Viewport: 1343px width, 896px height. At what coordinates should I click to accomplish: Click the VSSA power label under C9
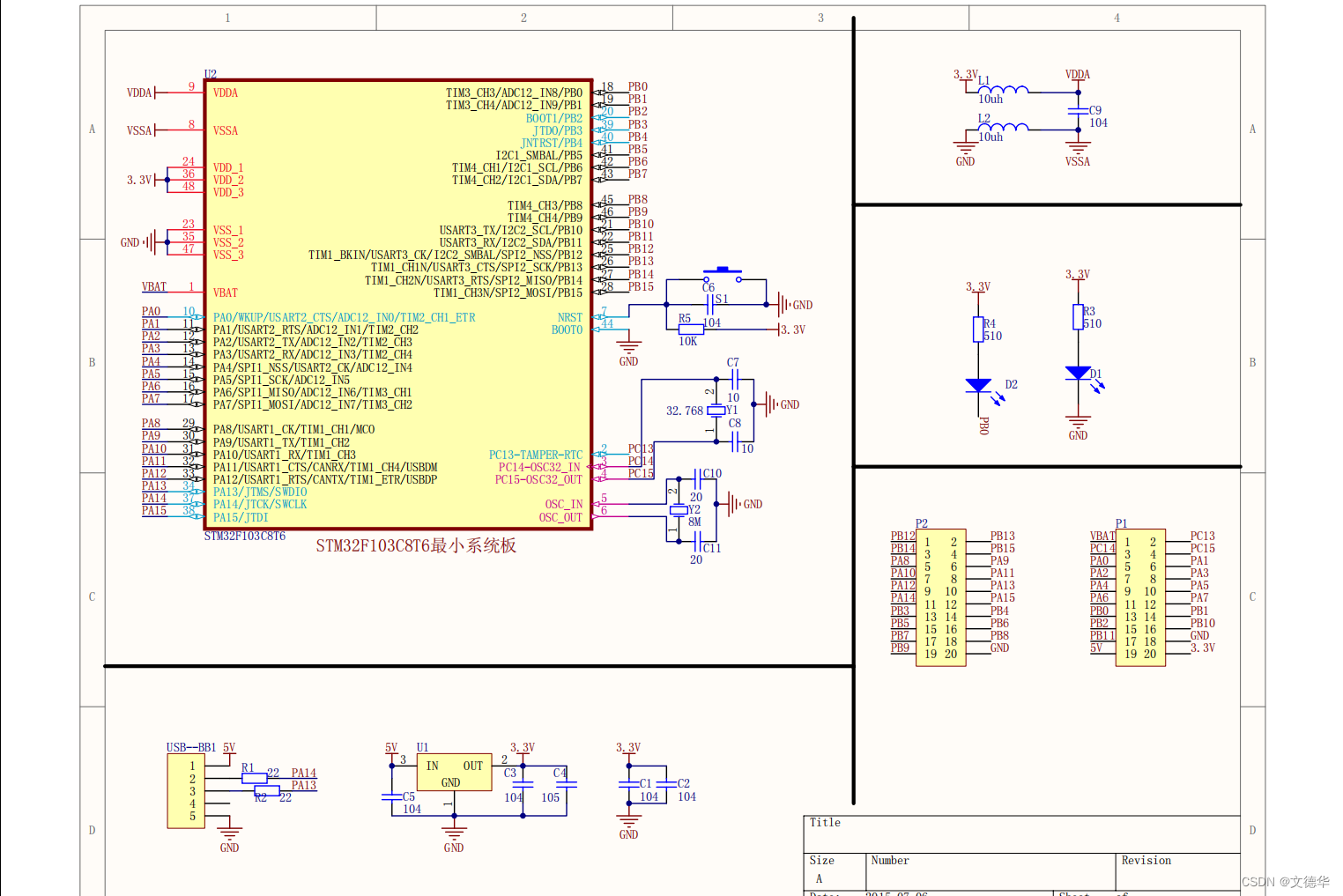(x=1078, y=161)
